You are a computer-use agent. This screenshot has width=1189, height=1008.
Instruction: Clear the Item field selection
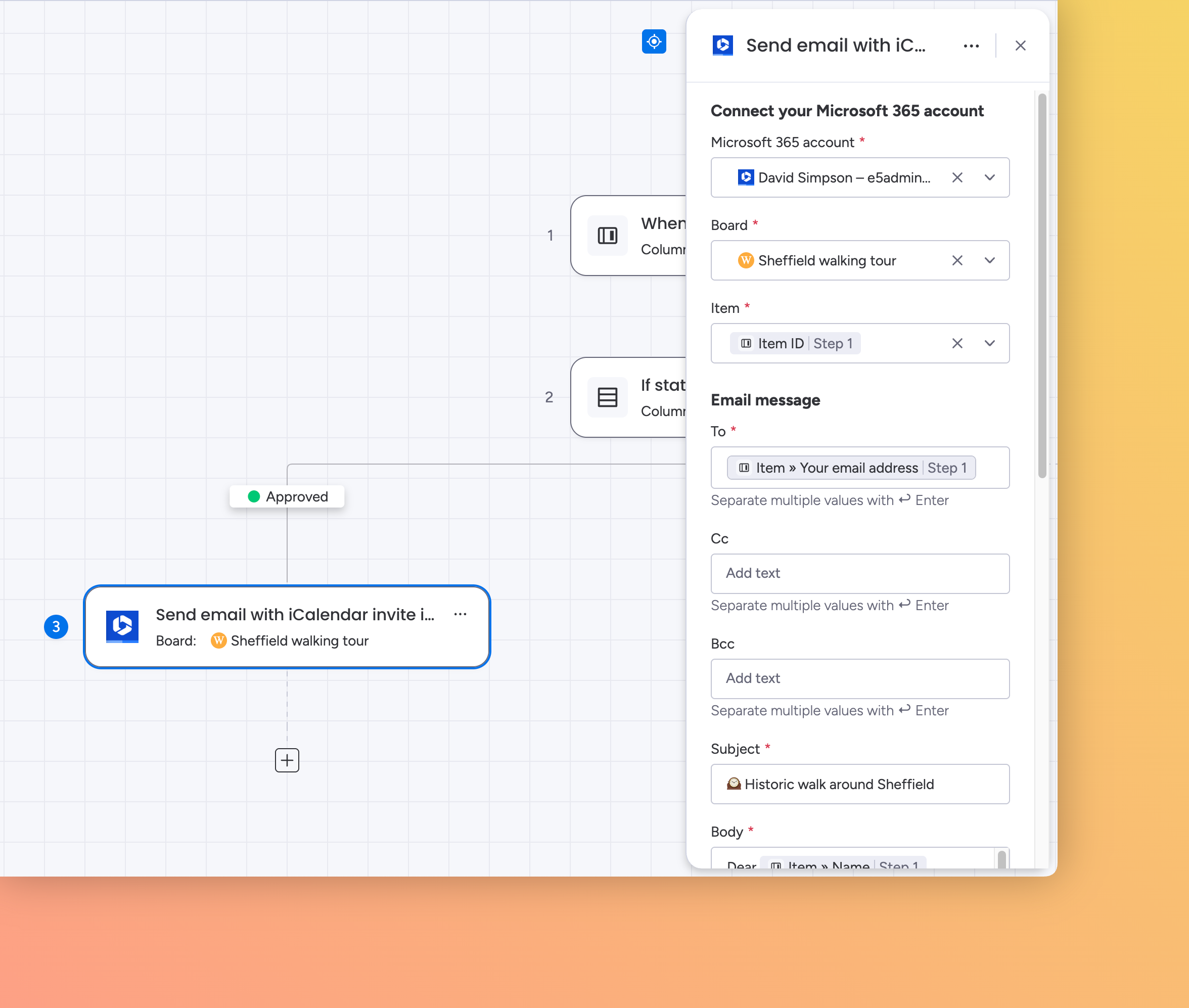click(x=957, y=343)
